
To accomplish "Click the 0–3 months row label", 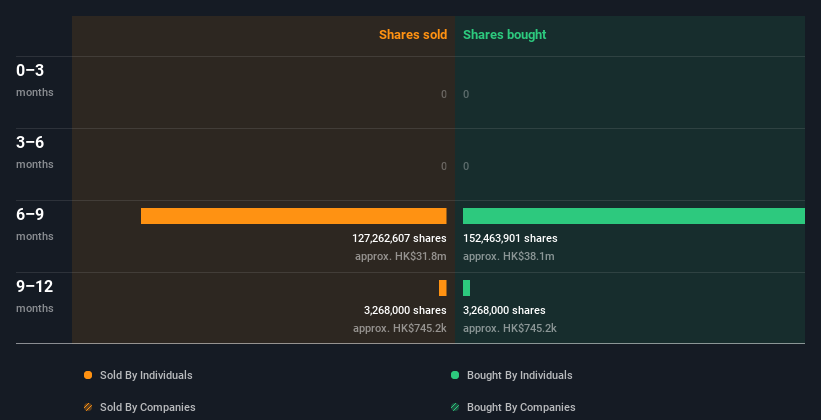I will pyautogui.click(x=35, y=80).
